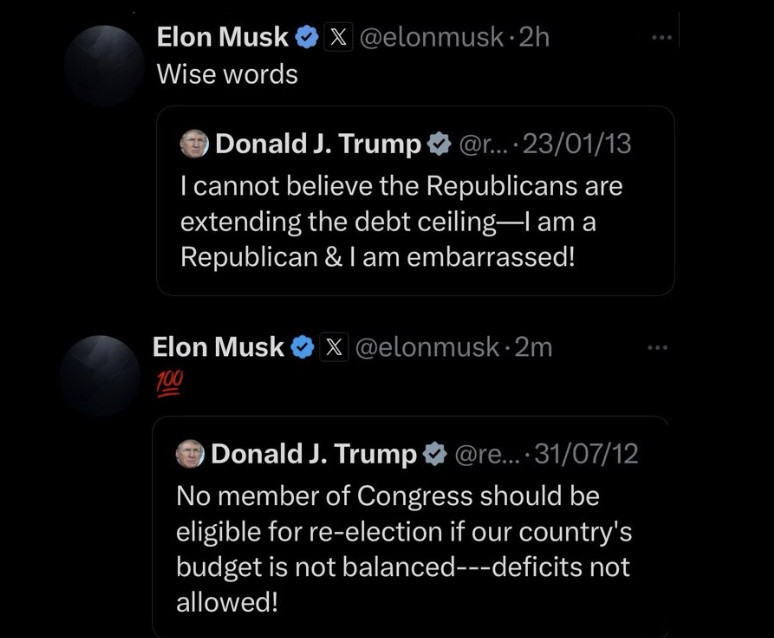Open the first Elon Musk profile avatar
774x638 pixels.
(104, 66)
